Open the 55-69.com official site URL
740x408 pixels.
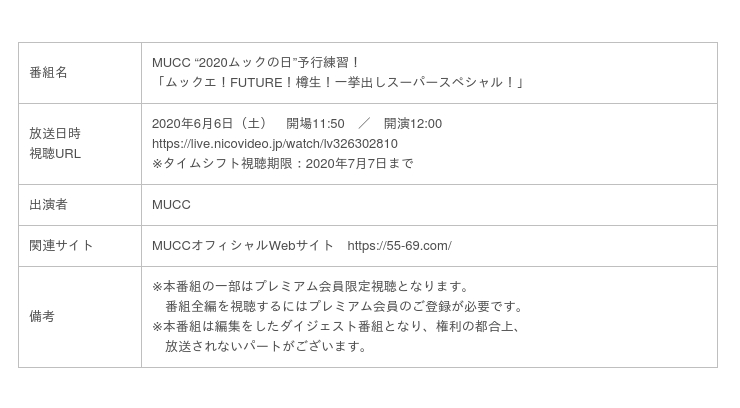[399, 246]
